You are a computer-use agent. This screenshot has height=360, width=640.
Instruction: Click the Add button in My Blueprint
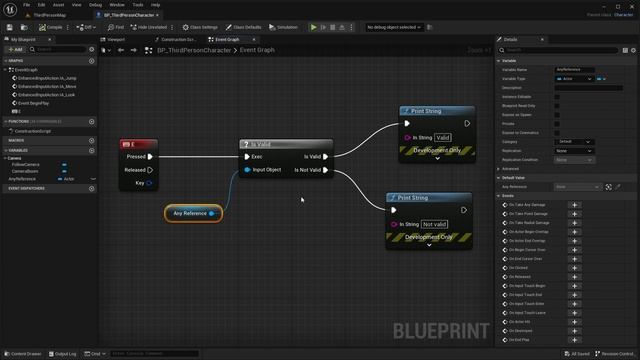click(x=16, y=49)
